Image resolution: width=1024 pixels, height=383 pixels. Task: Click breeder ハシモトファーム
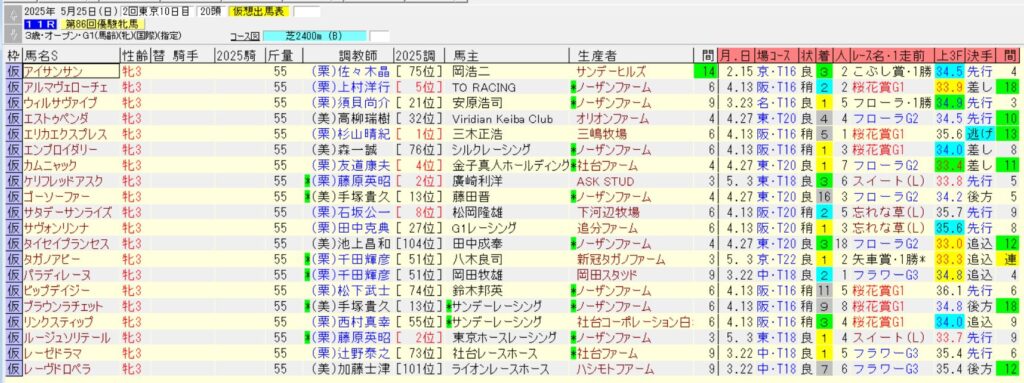[x=616, y=369]
